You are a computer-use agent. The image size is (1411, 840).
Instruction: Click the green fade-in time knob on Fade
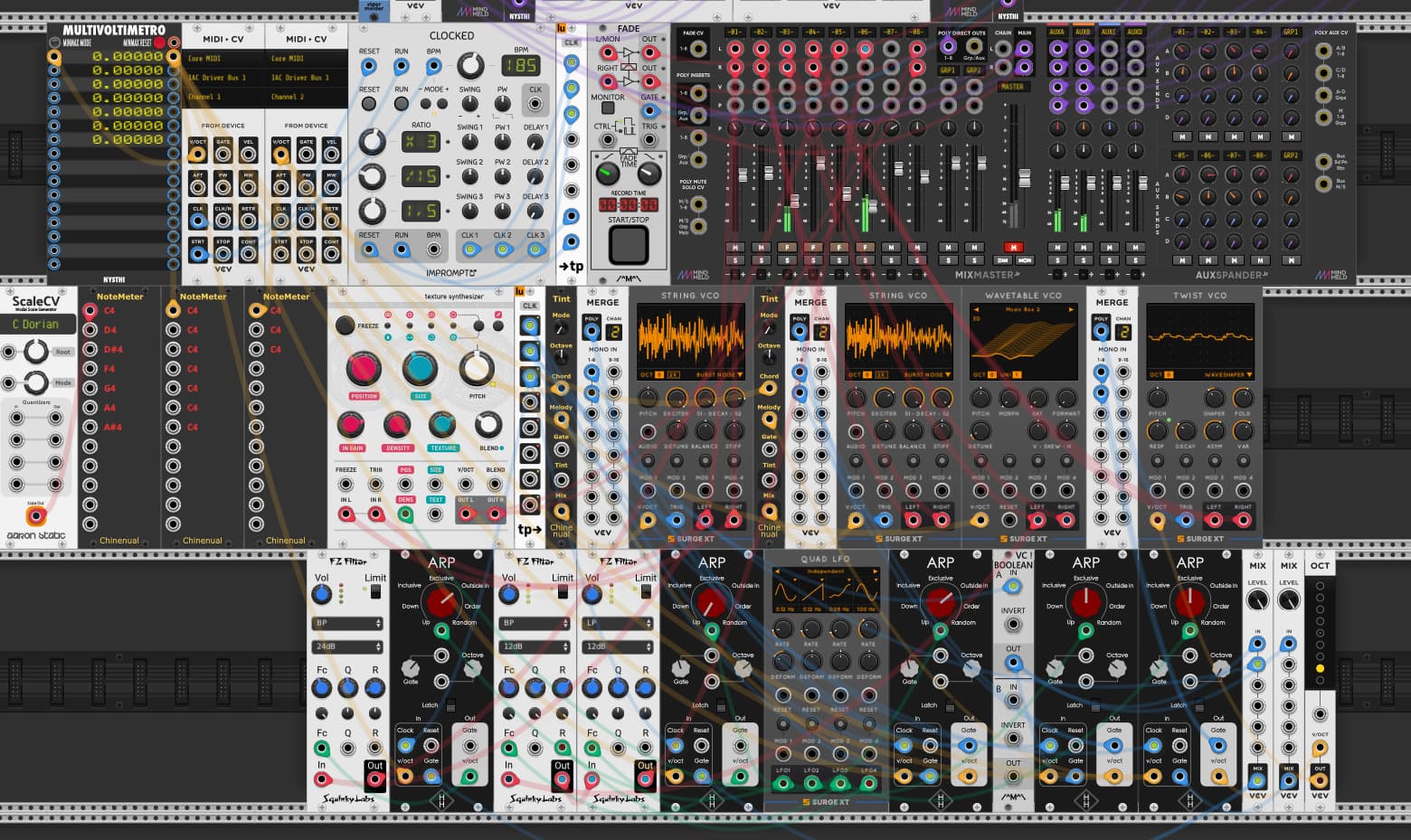point(607,172)
